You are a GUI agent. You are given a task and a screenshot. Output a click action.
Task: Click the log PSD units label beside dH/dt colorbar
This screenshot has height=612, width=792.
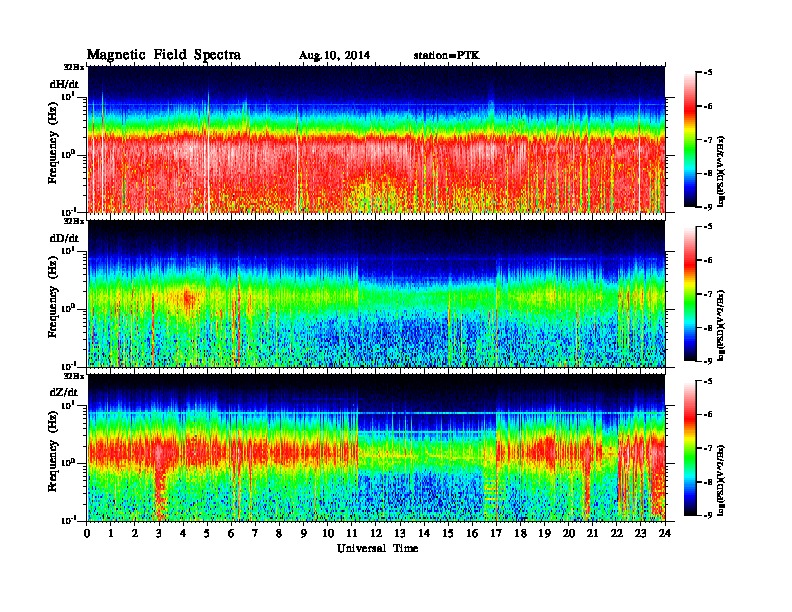[x=722, y=171]
